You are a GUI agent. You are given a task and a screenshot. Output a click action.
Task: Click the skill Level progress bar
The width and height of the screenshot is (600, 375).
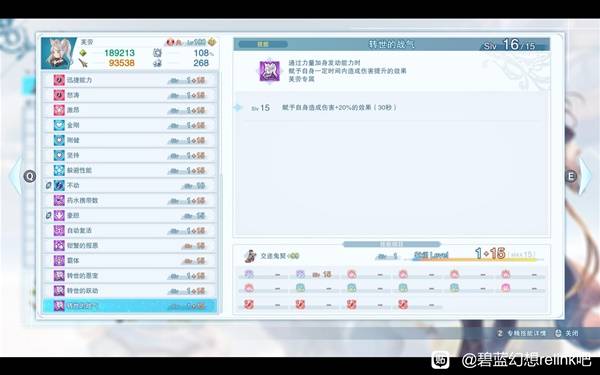[473, 260]
